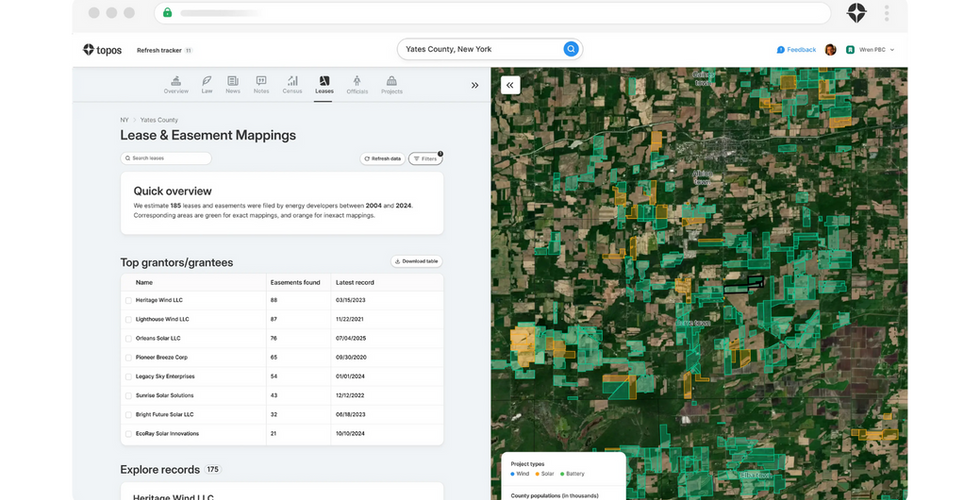Click the NY breadcrumb
The height and width of the screenshot is (500, 980).
124,120
